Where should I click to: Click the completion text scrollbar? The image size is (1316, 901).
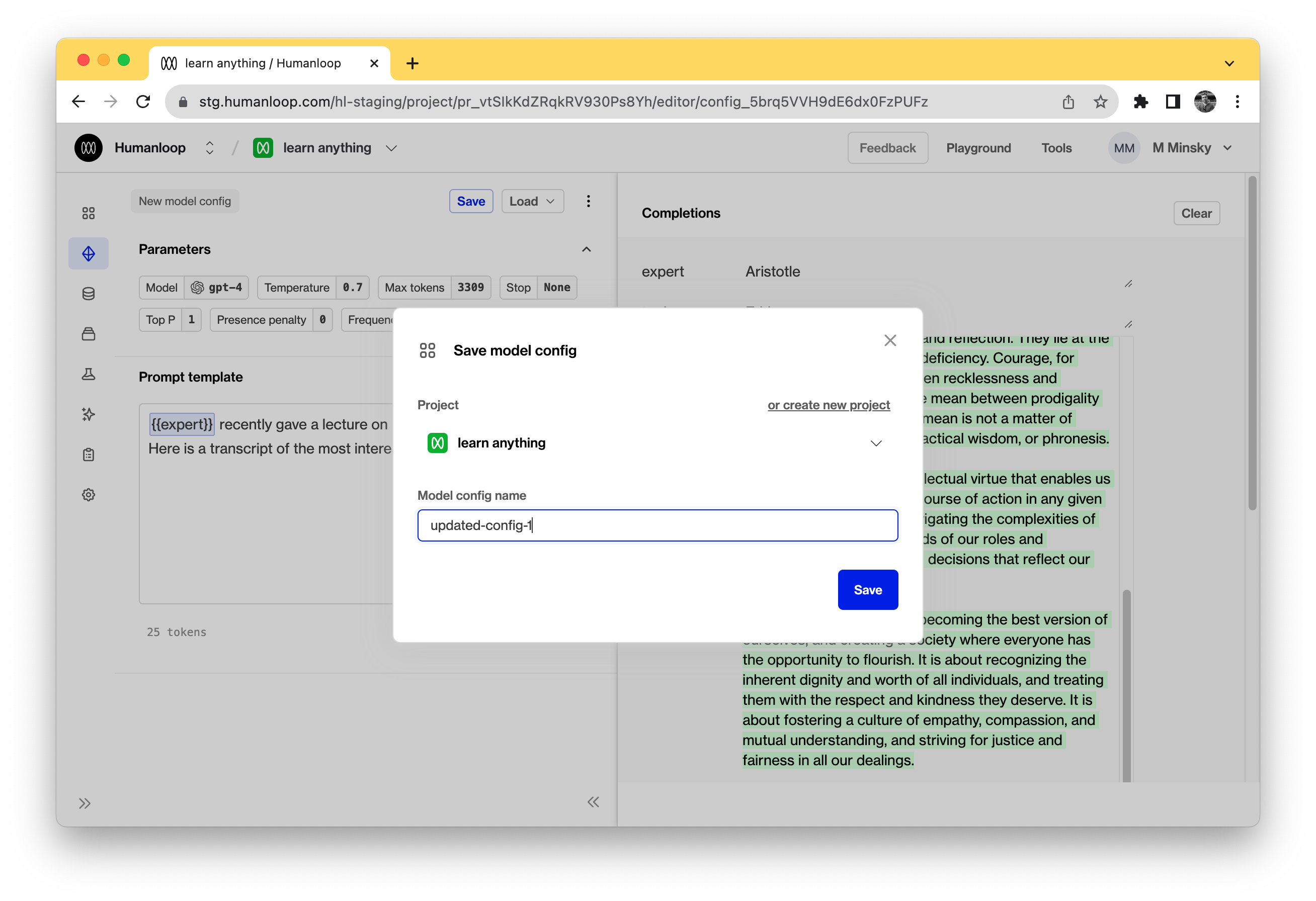[x=1126, y=685]
